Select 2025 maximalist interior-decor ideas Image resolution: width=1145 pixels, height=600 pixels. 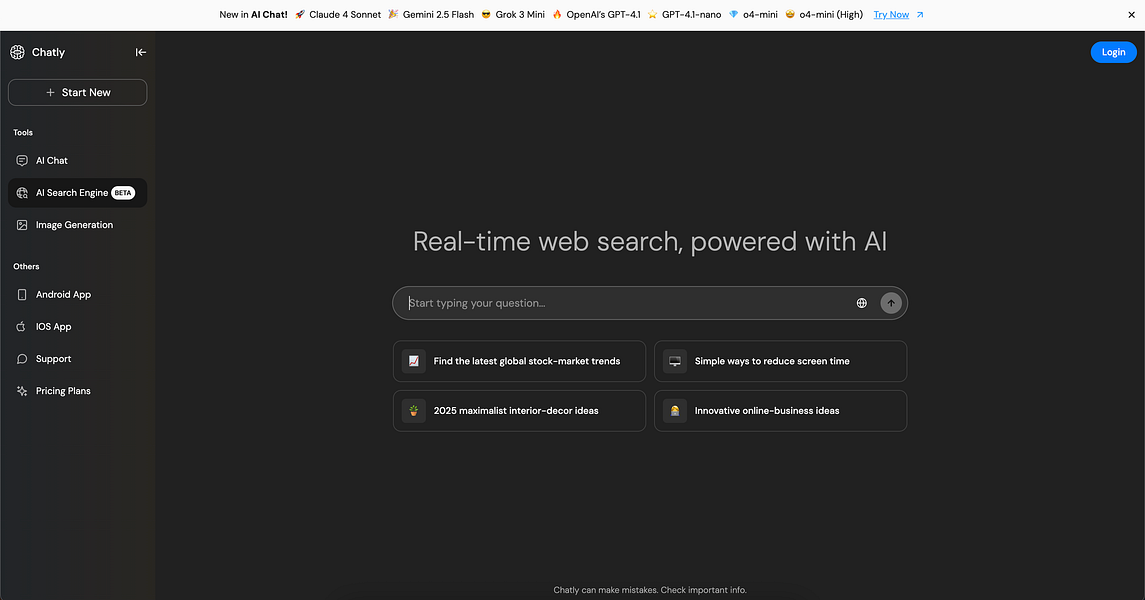[x=519, y=411]
